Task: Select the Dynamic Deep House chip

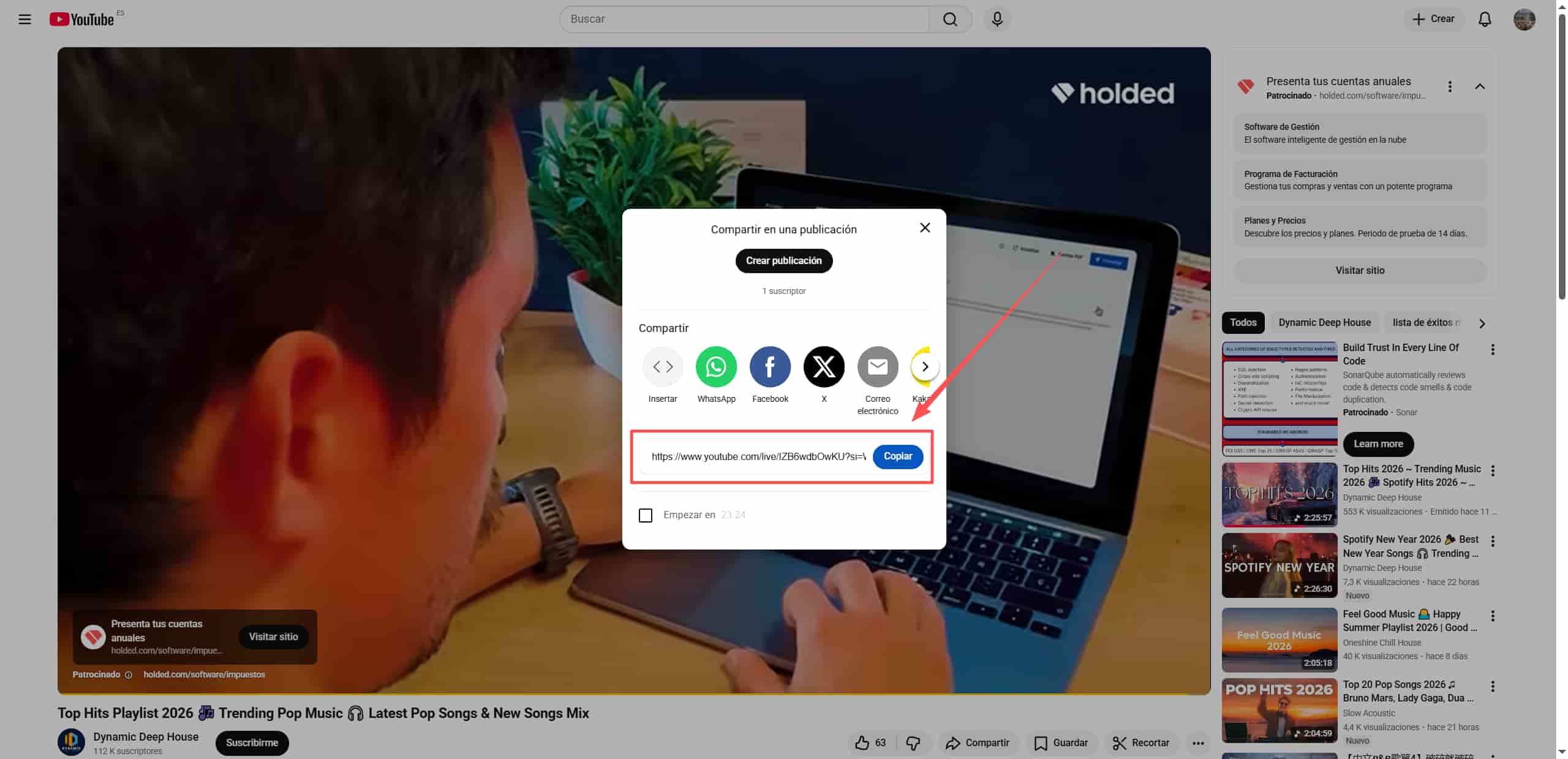Action: (1324, 322)
